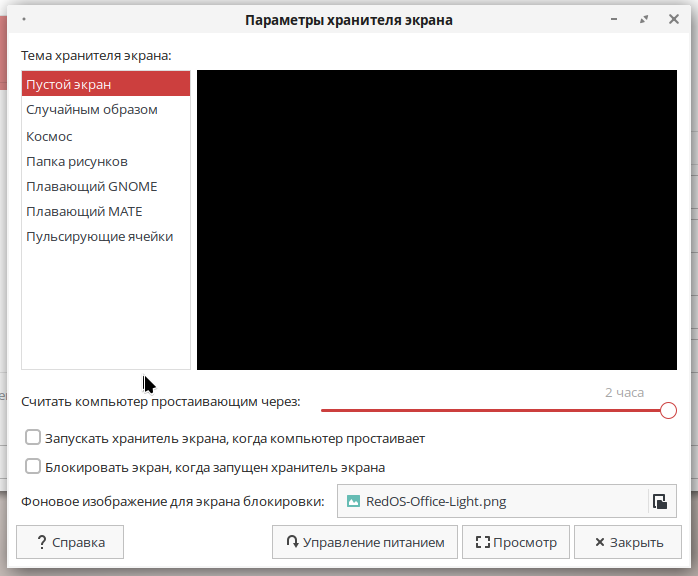The image size is (698, 576).
Task: Maximize the screensaver settings window
Action: [645, 19]
